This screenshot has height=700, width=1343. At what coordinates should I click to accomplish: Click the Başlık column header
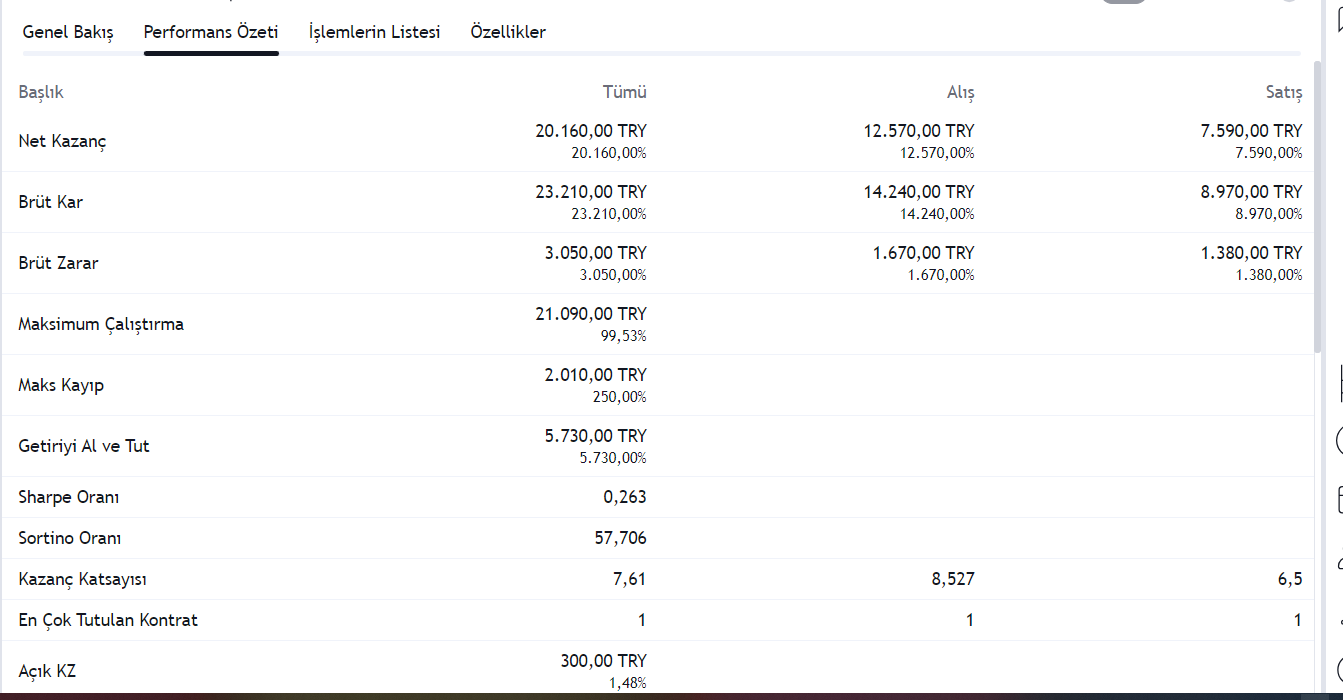tap(41, 92)
